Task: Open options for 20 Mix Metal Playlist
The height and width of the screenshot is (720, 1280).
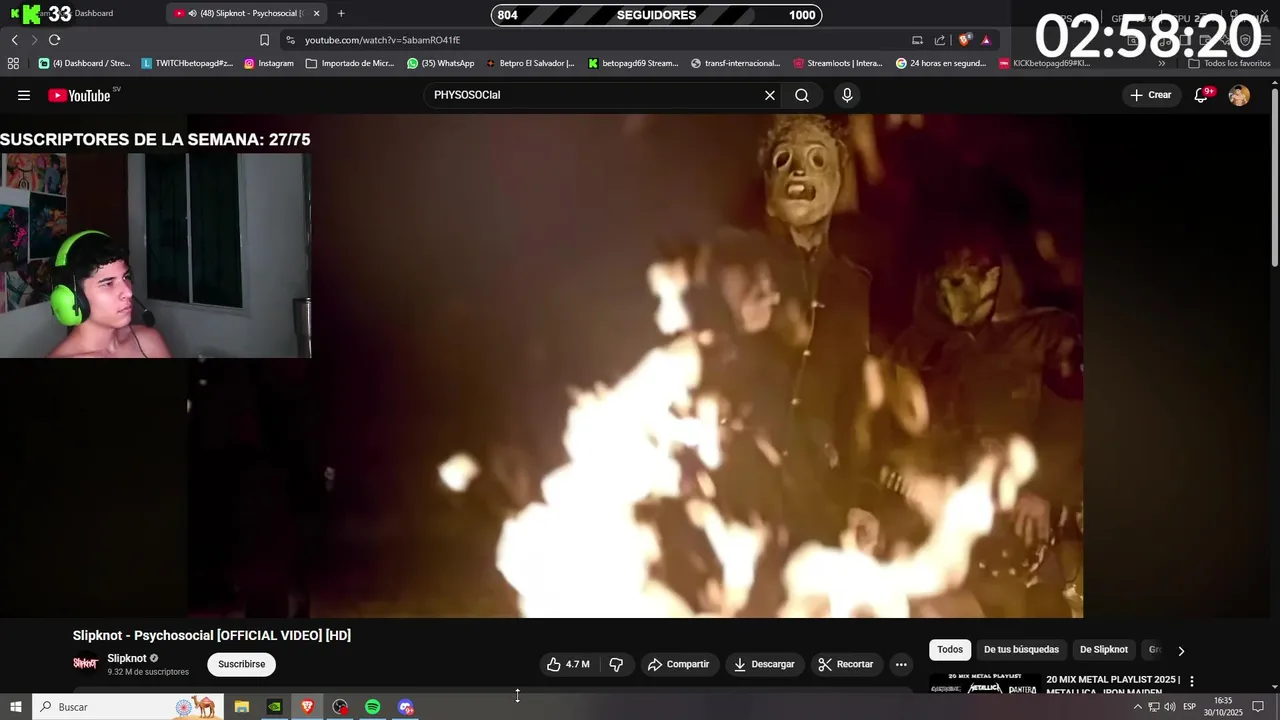Action: [x=1191, y=681]
